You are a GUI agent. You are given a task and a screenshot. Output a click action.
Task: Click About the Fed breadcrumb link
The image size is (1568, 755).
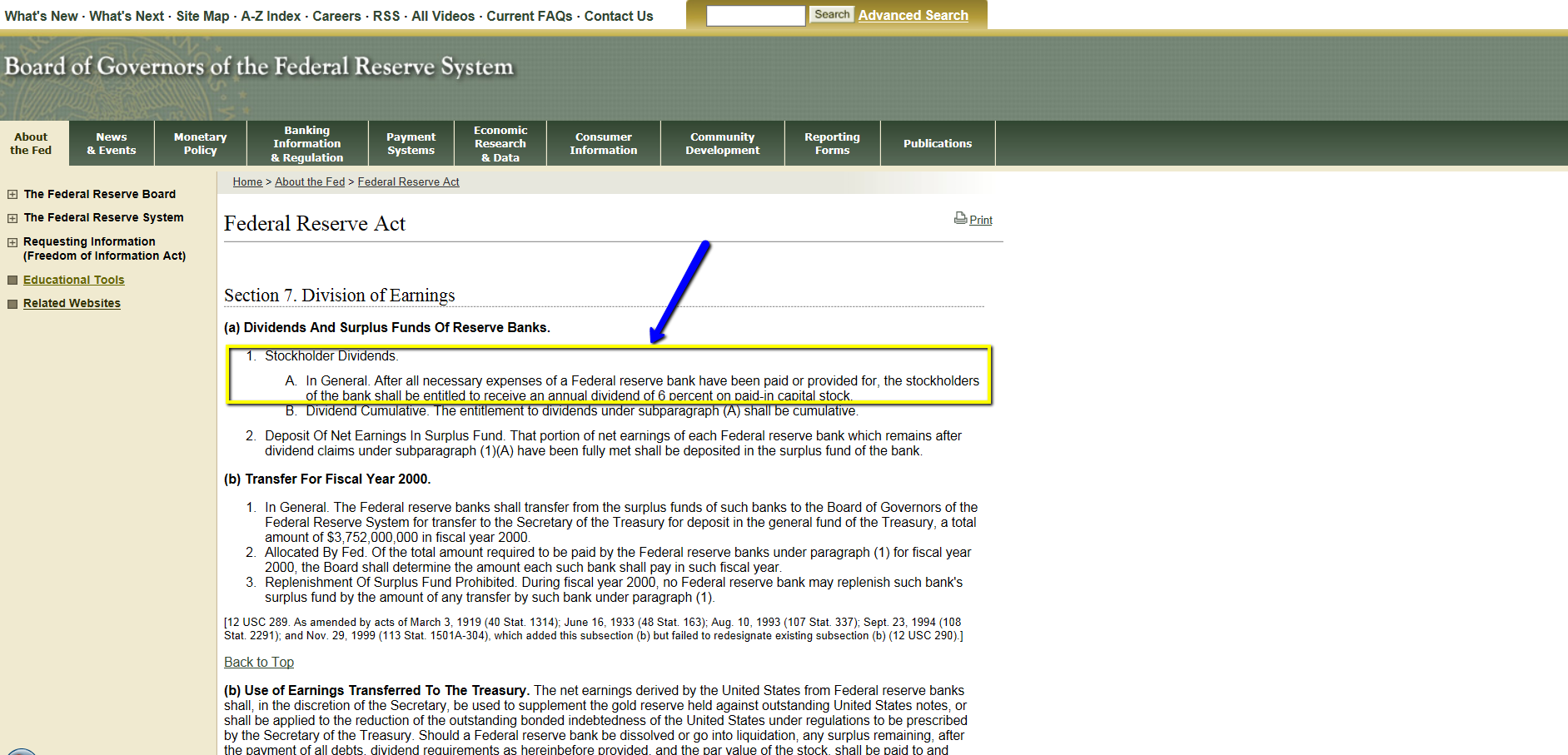pyautogui.click(x=310, y=181)
